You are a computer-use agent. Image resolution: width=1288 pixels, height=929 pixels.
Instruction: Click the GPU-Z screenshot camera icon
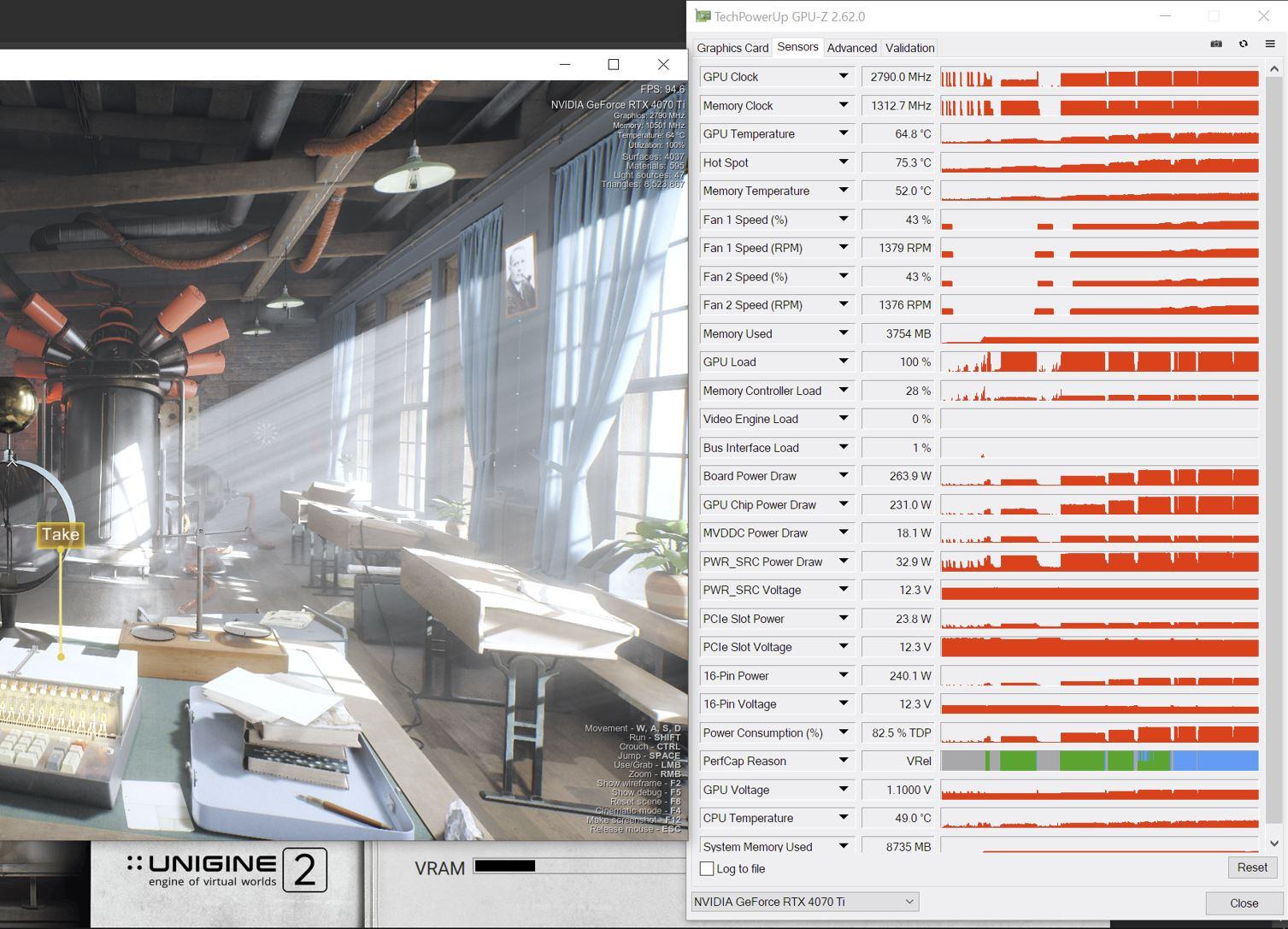point(1216,44)
